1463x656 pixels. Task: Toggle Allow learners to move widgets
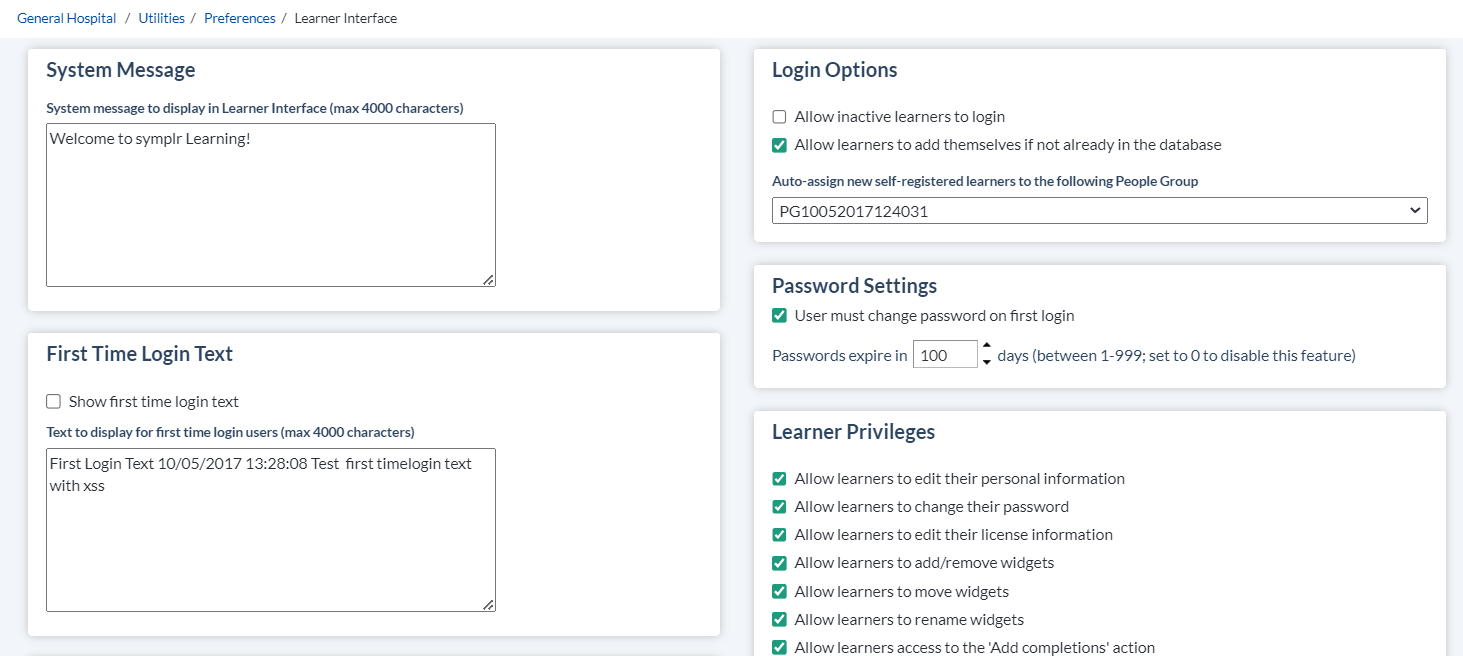pos(780,592)
